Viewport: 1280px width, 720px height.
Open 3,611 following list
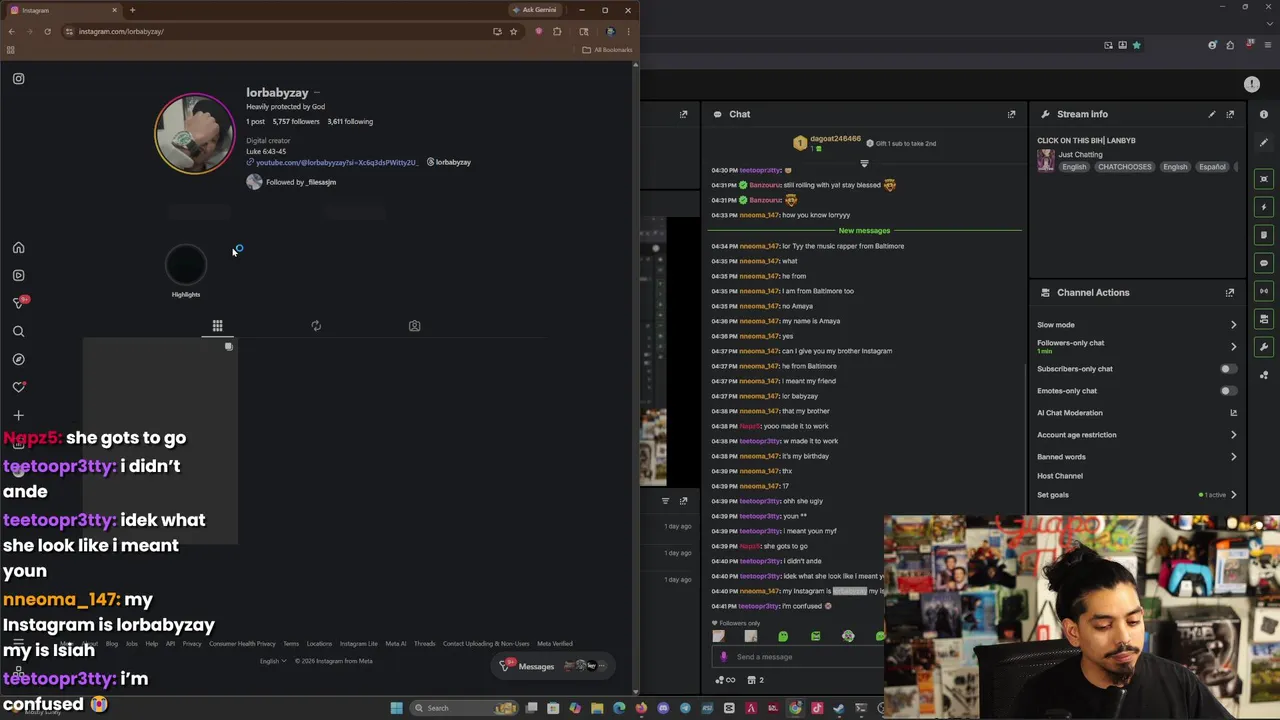tap(350, 122)
